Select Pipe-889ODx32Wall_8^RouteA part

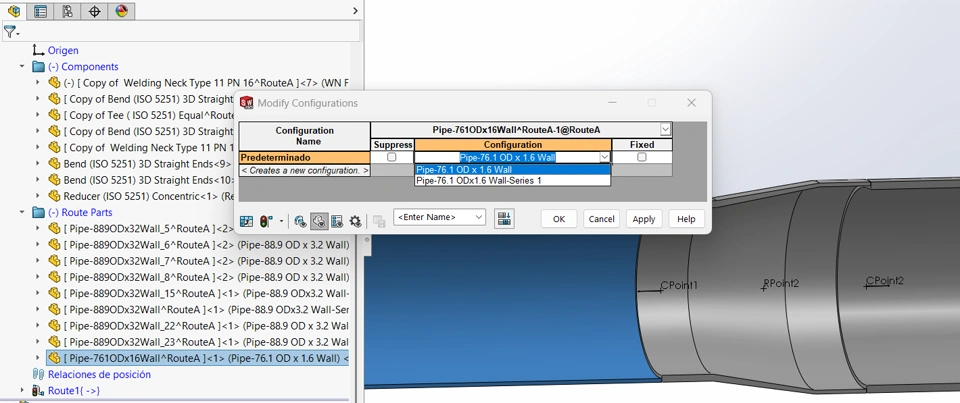pyautogui.click(x=206, y=277)
